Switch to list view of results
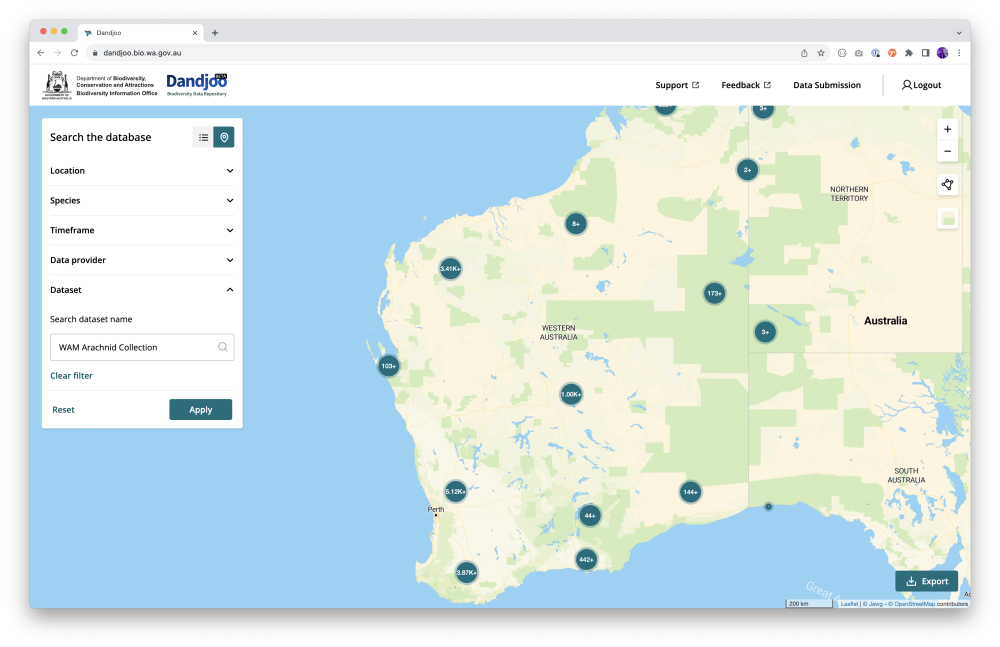 pyautogui.click(x=203, y=137)
